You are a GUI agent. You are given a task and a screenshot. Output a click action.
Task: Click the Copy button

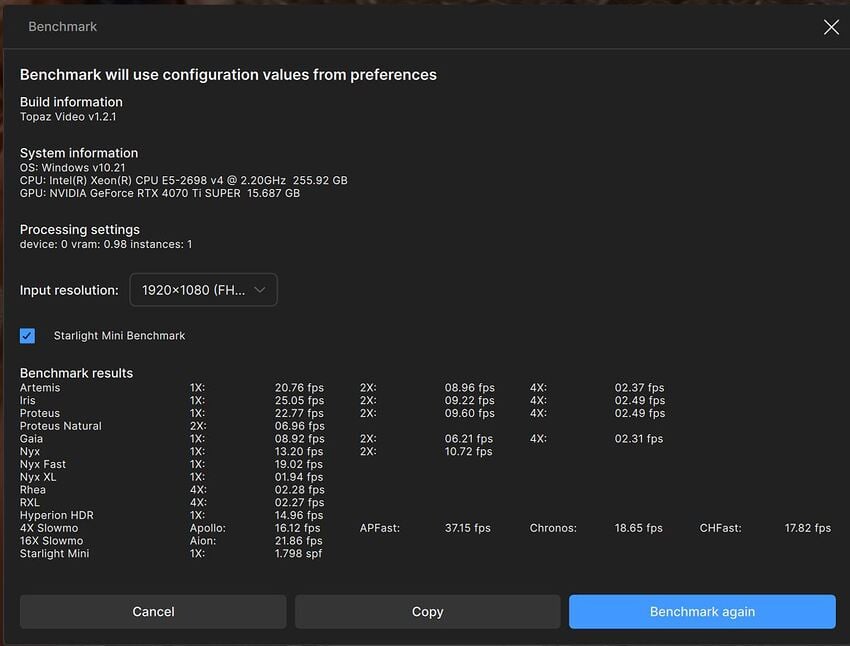(x=427, y=611)
